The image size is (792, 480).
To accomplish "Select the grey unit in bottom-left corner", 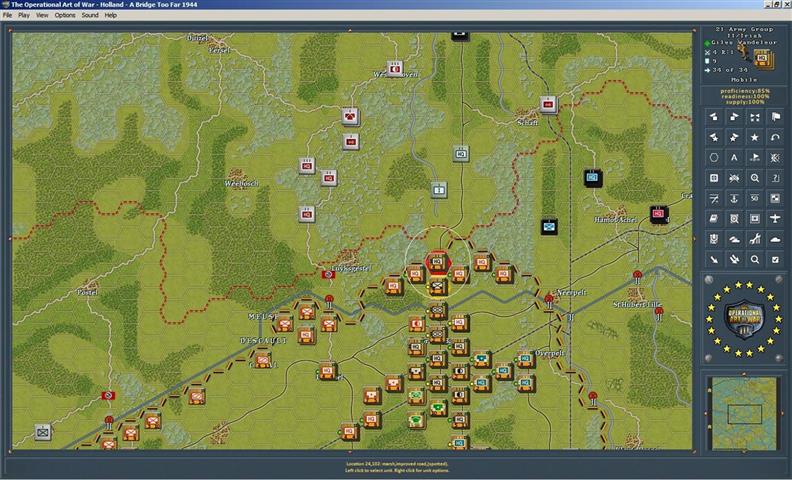I will click(x=43, y=433).
